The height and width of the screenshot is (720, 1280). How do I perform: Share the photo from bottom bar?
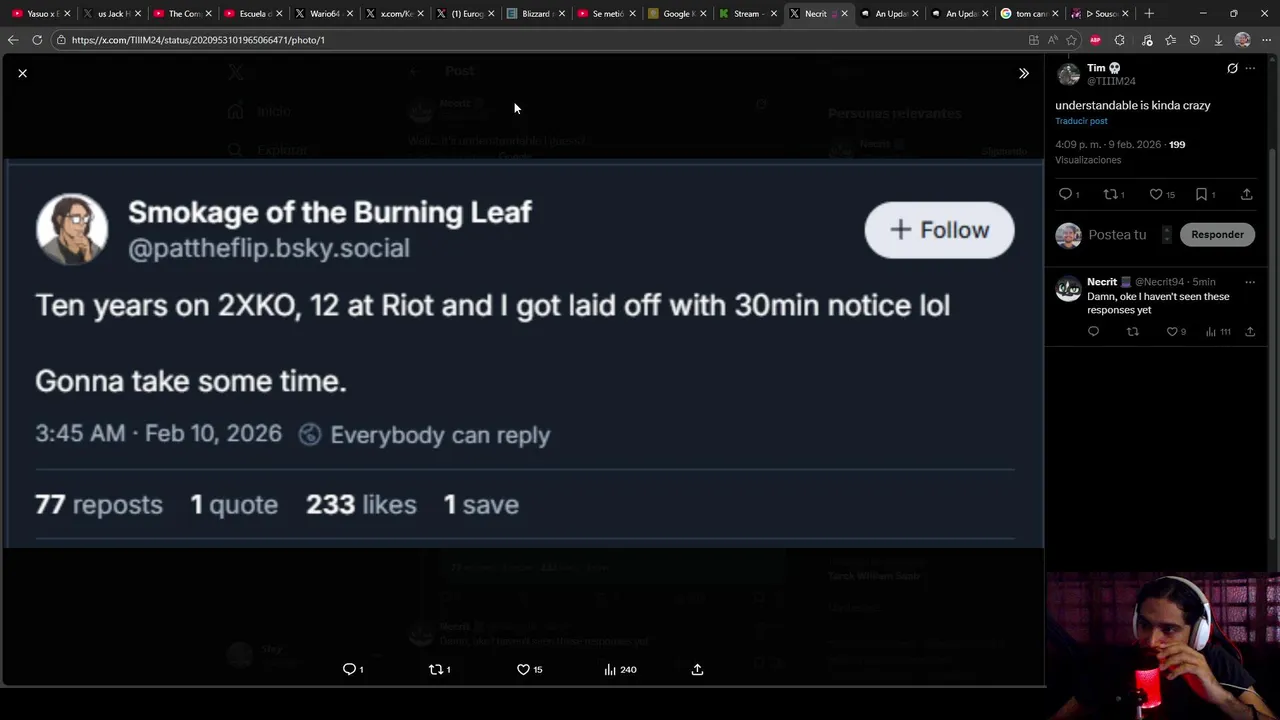pos(697,669)
